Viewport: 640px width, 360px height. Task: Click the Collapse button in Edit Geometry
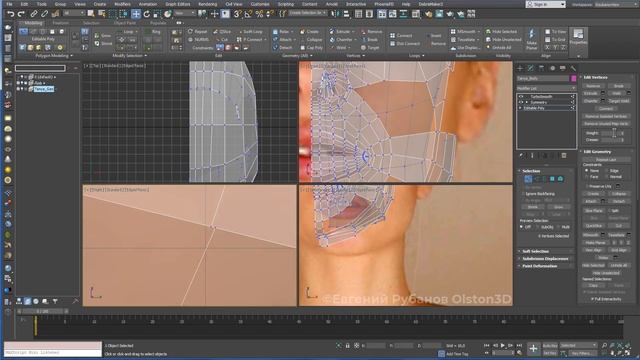tap(618, 194)
